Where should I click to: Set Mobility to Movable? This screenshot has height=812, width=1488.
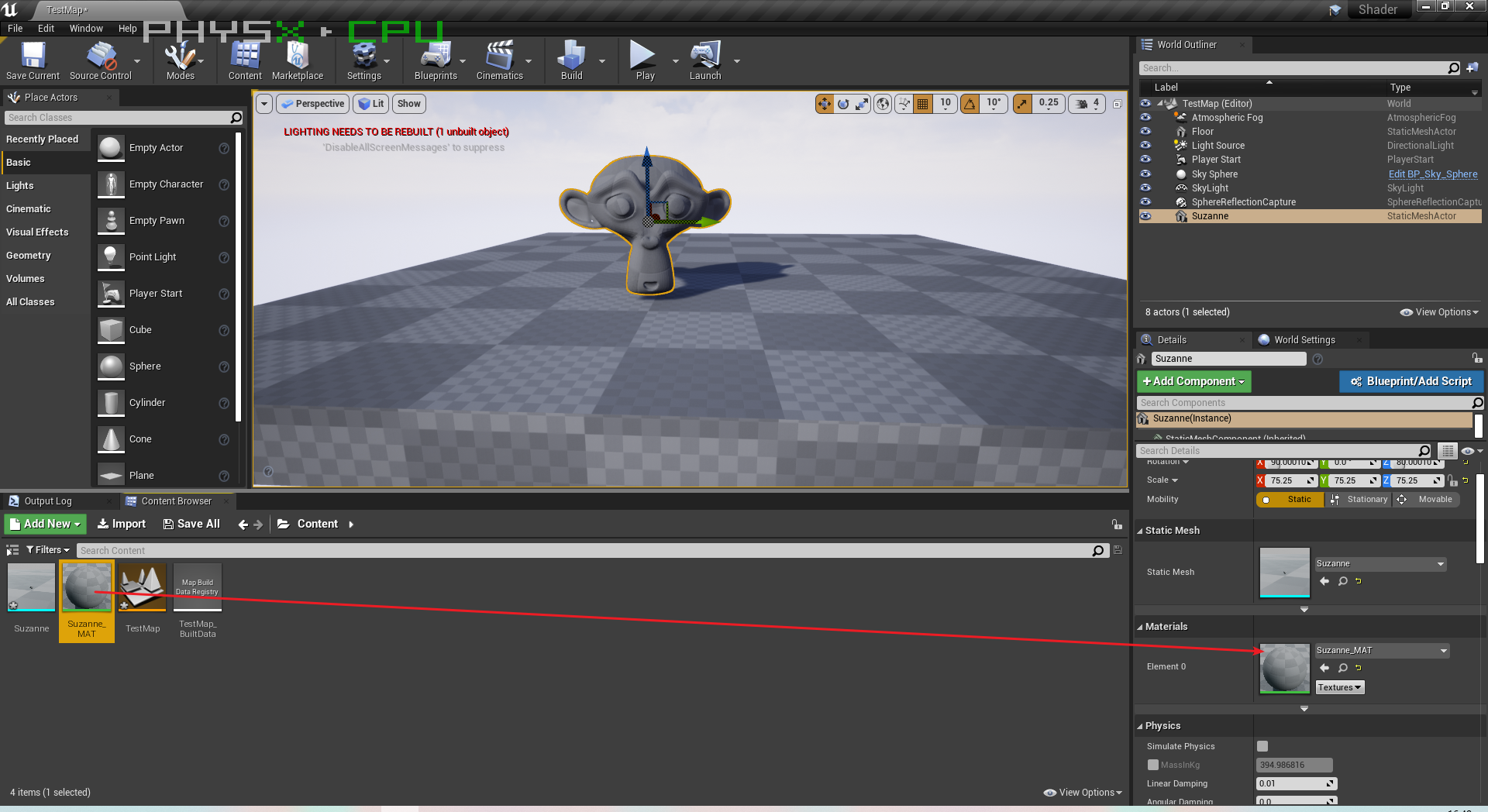coord(1426,500)
